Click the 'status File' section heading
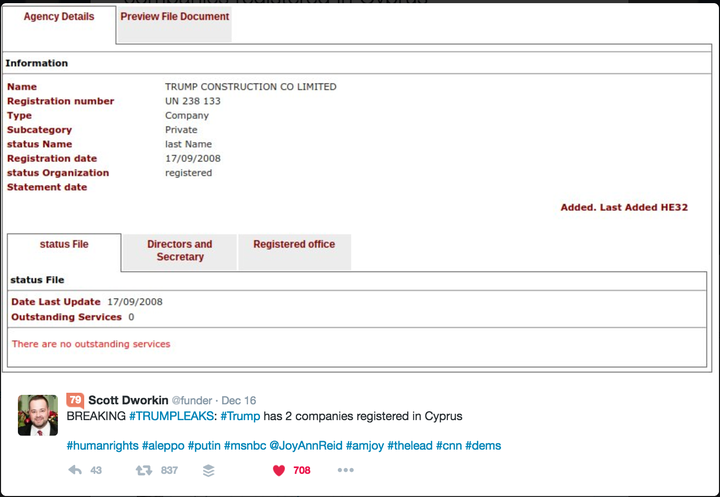720x497 pixels. coord(37,280)
